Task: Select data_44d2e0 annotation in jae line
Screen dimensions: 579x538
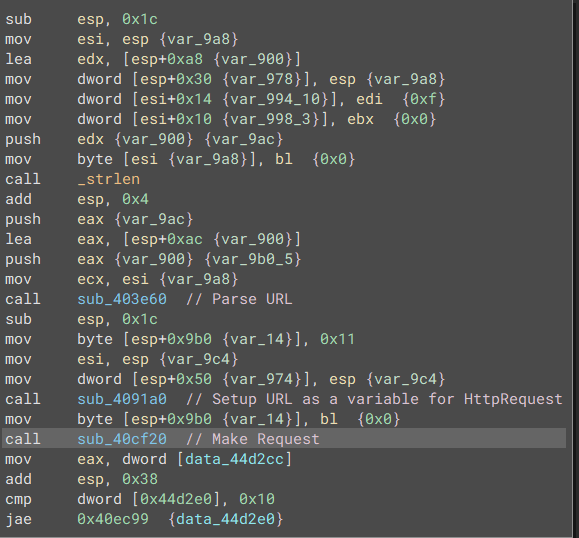Action: point(225,519)
